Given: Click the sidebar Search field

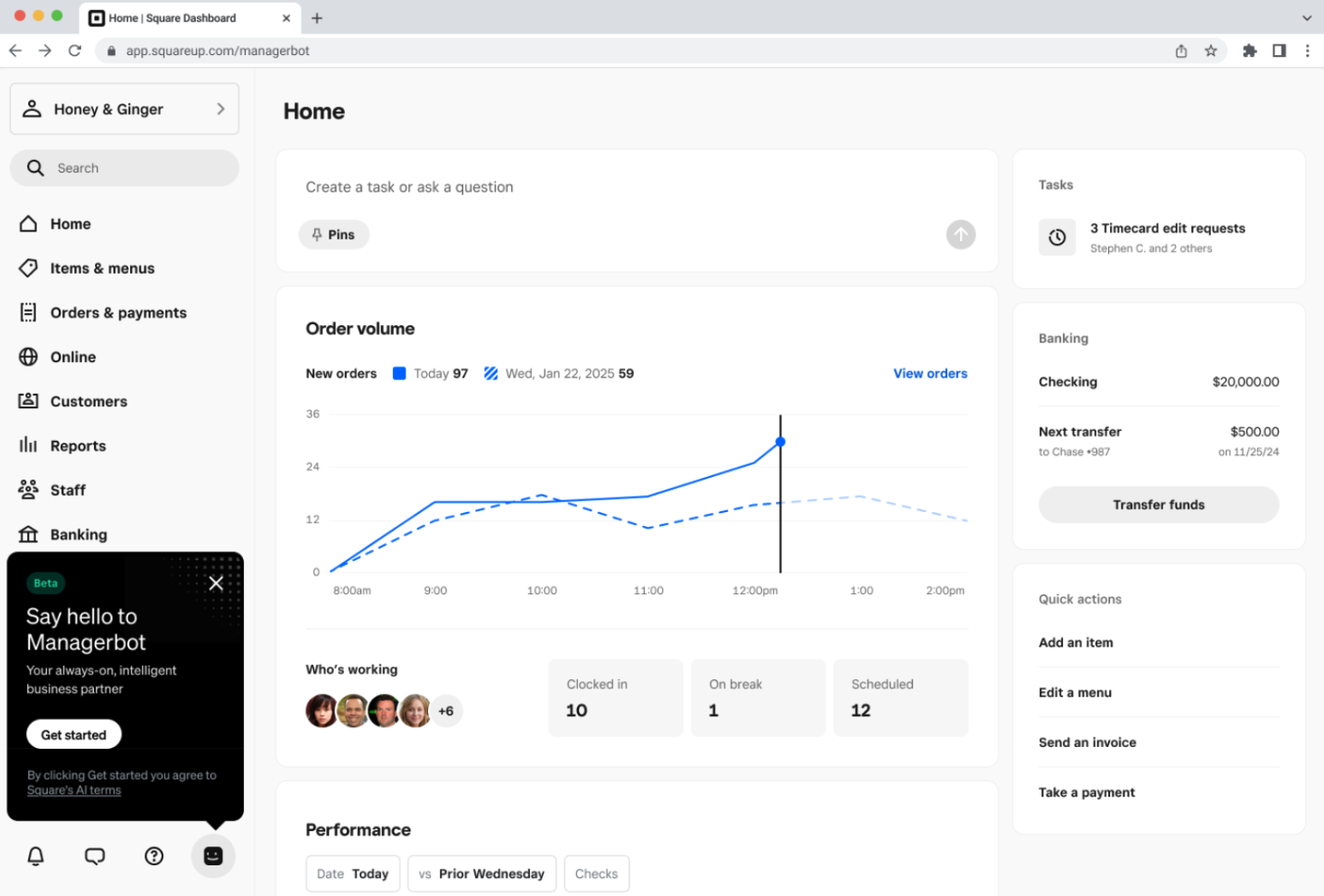Looking at the screenshot, I should (125, 168).
